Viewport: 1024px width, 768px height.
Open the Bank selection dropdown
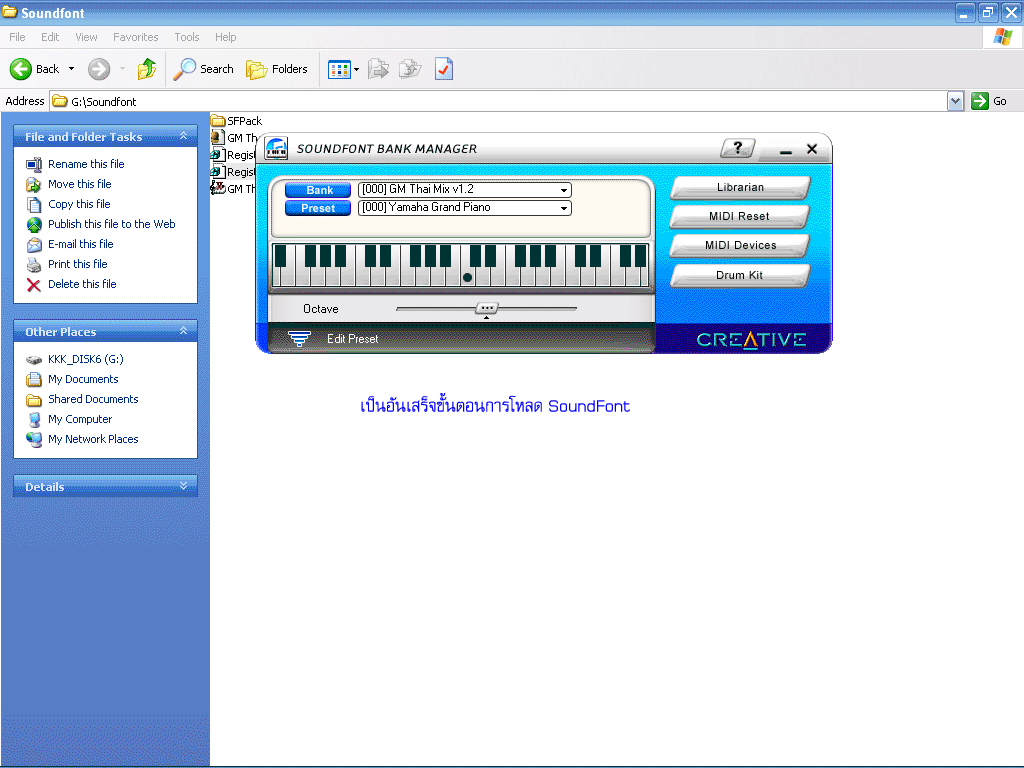[x=563, y=190]
